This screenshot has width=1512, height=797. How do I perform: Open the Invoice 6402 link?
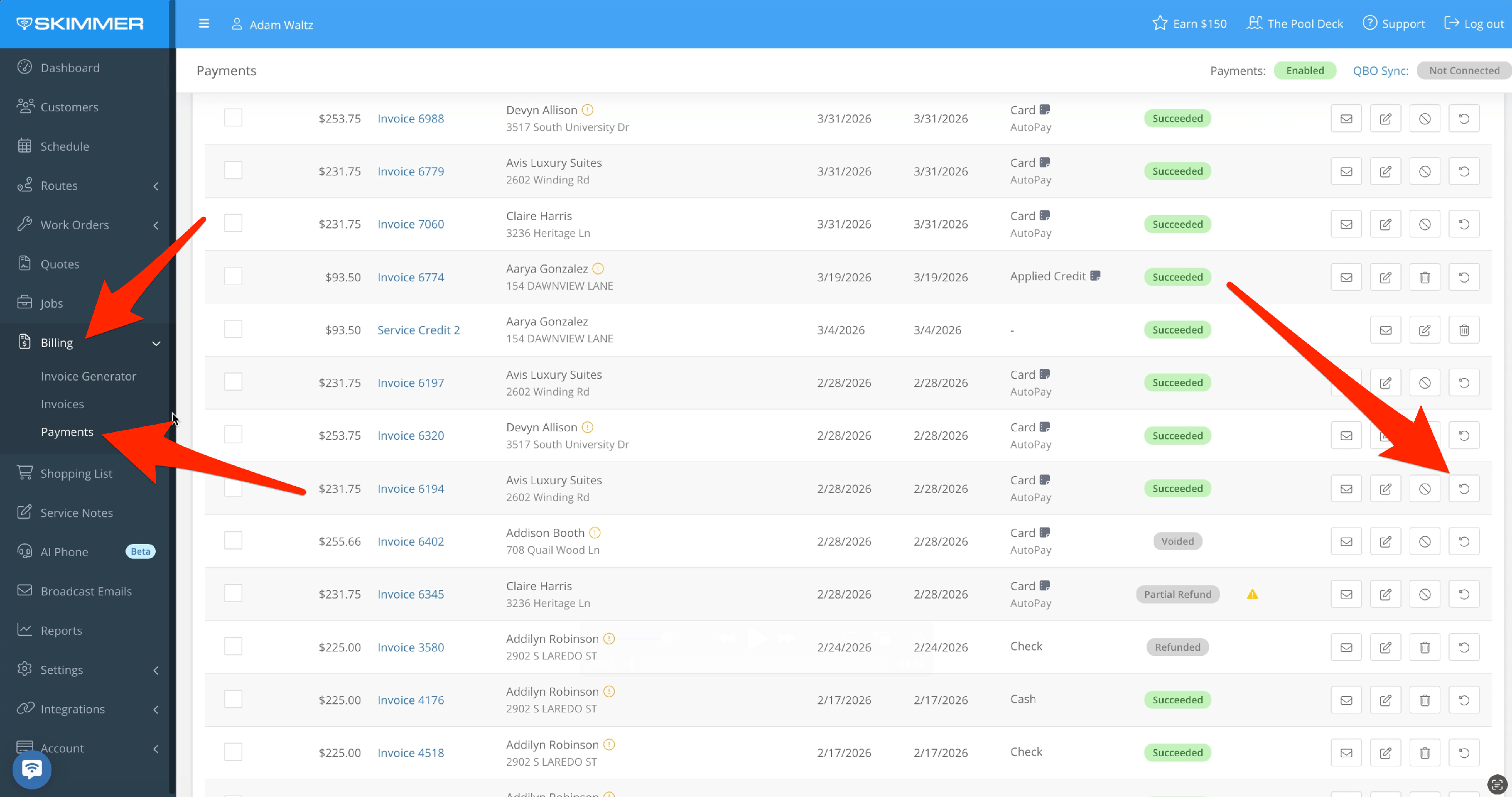click(x=410, y=541)
